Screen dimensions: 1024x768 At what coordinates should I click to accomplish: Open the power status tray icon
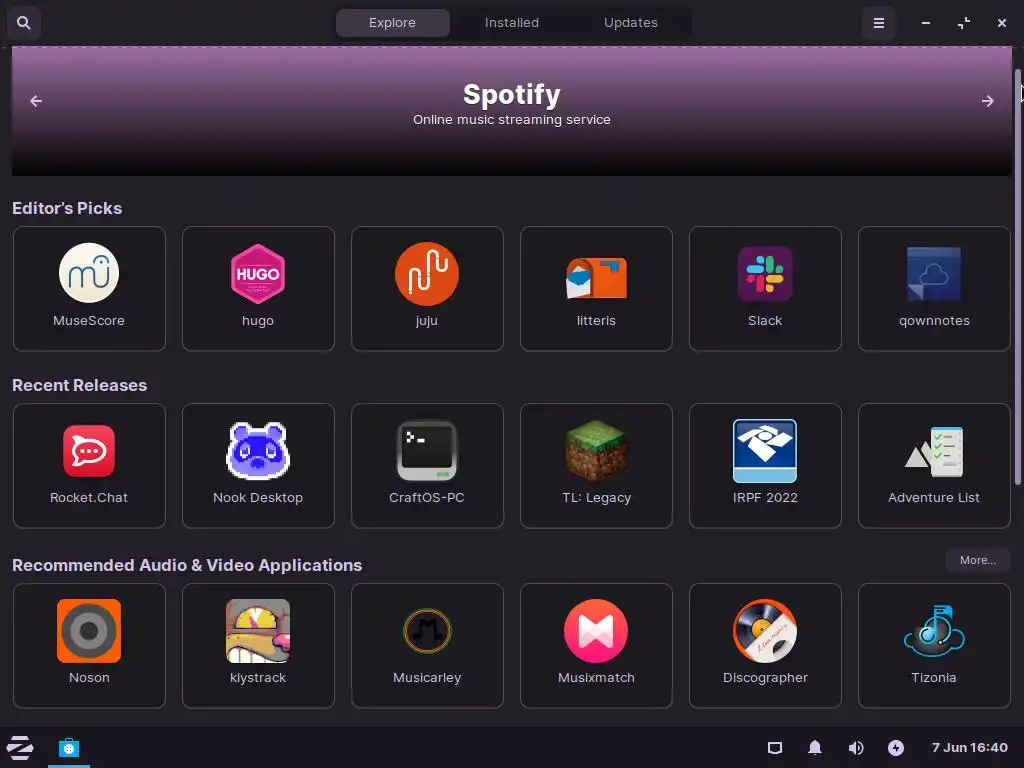pyautogui.click(x=896, y=748)
